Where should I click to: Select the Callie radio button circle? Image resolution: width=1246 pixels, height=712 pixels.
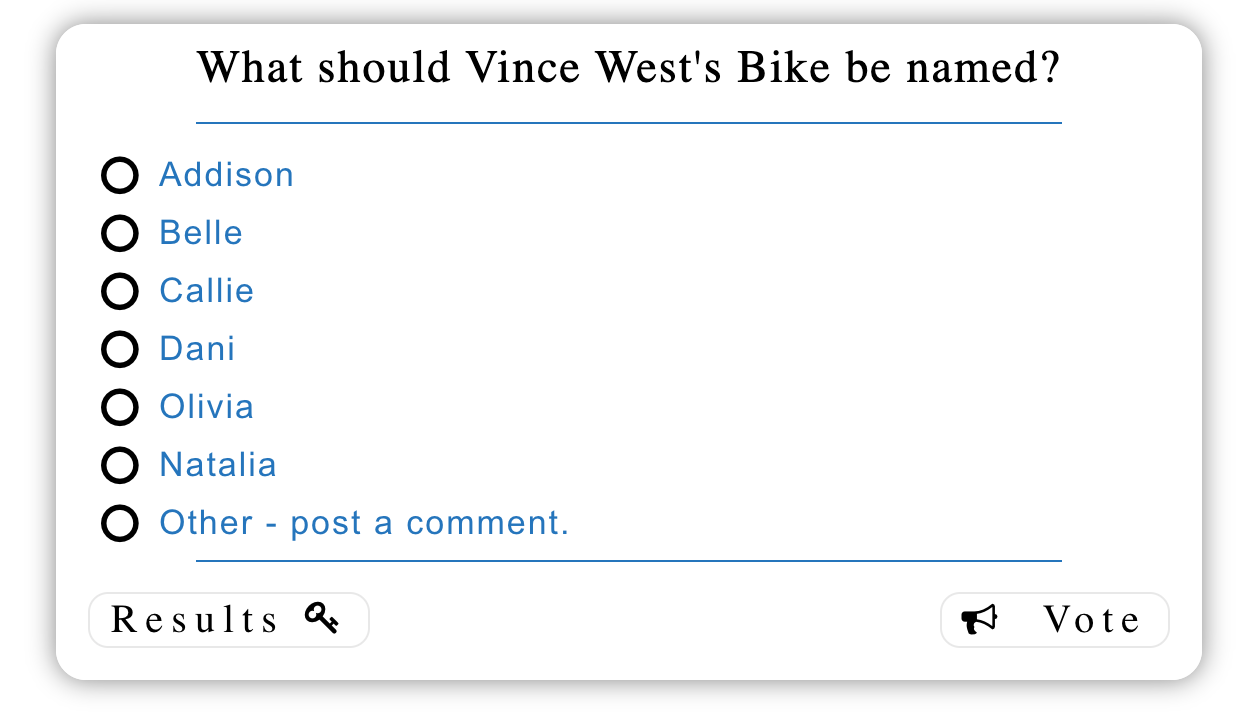(x=120, y=292)
